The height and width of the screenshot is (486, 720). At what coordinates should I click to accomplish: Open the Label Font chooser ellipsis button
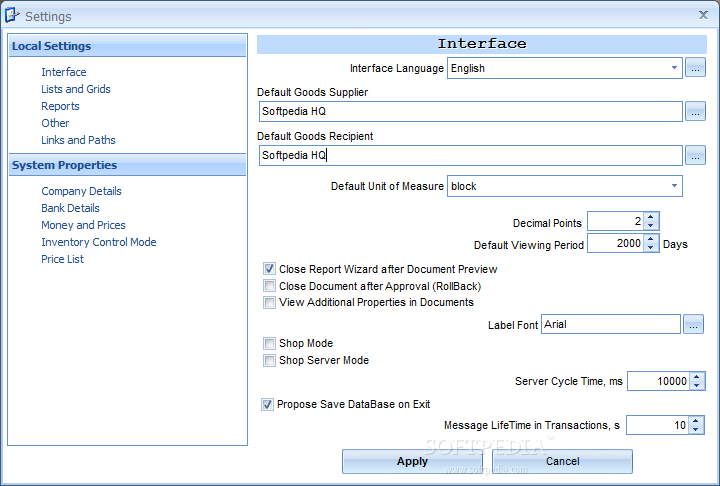click(x=693, y=324)
